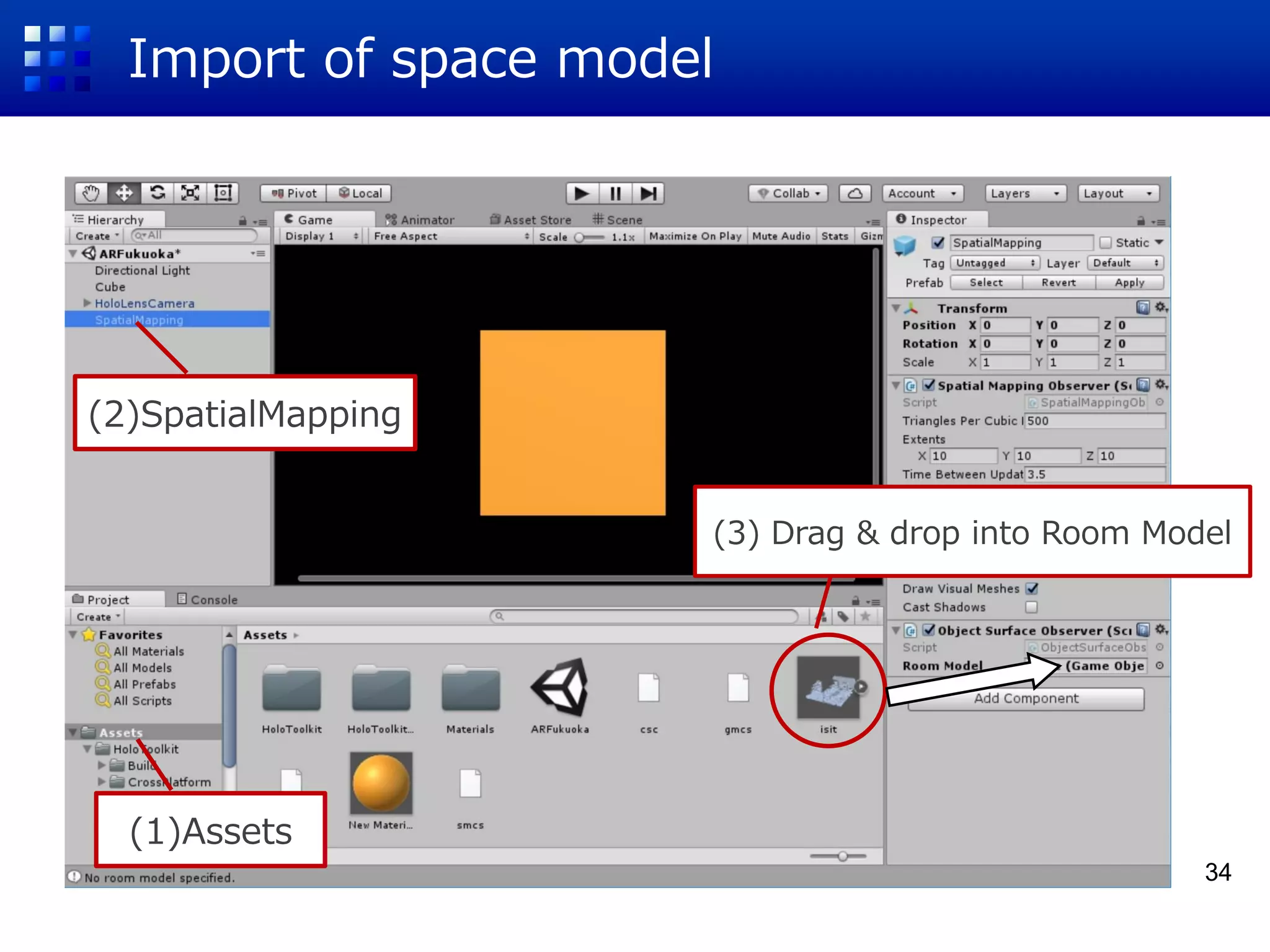The height and width of the screenshot is (952, 1270).
Task: Open the Account dropdown
Action: pos(923,193)
